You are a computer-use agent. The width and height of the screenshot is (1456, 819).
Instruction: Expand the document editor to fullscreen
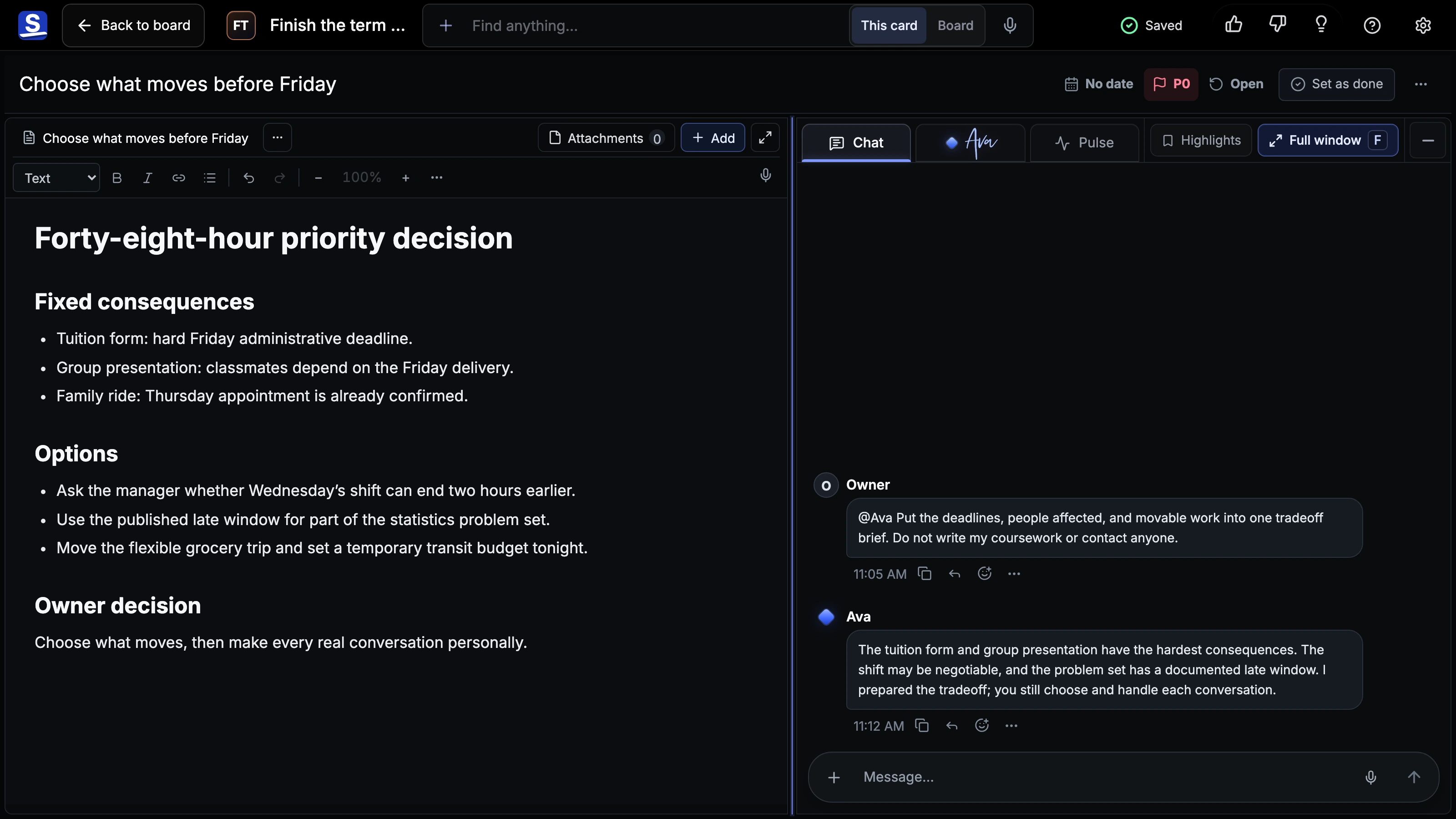[765, 137]
